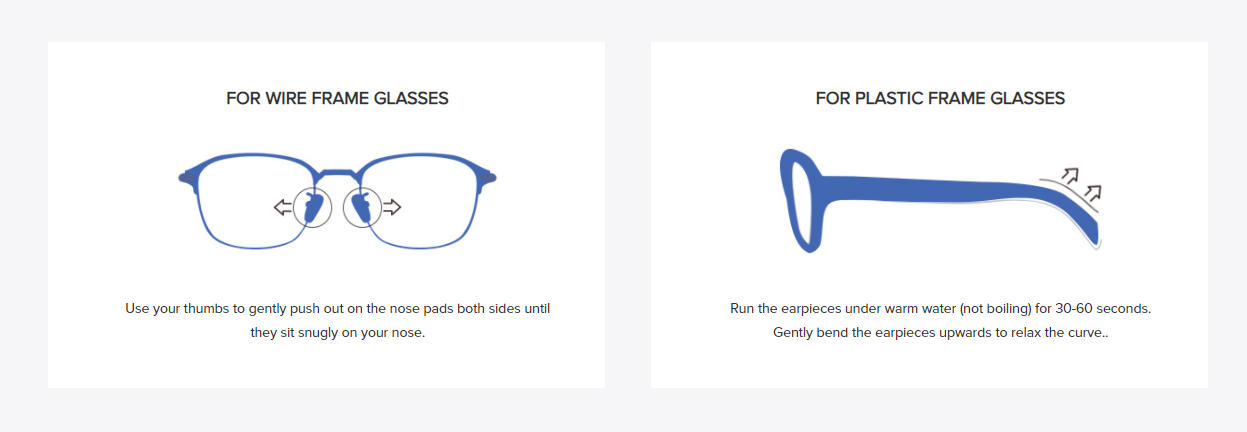Click the left-pointing arrow beside the nose pad
The height and width of the screenshot is (432, 1247).
[x=283, y=208]
